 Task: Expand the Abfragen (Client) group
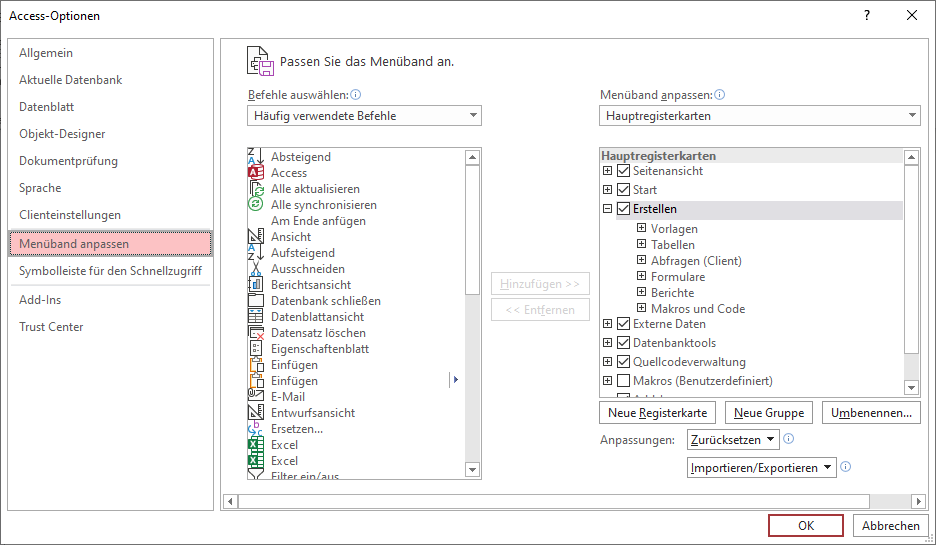(x=641, y=260)
